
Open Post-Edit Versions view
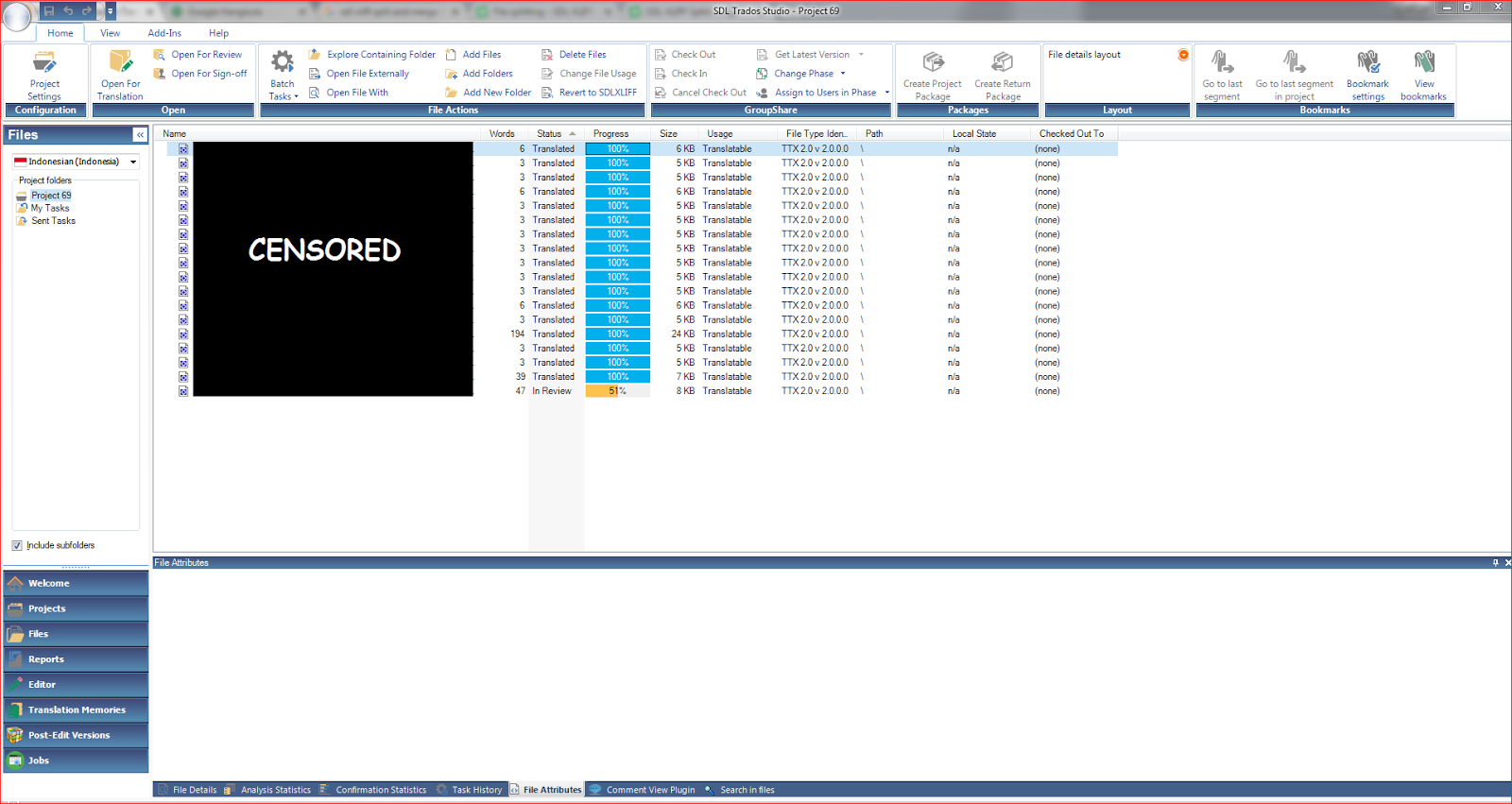click(x=76, y=735)
